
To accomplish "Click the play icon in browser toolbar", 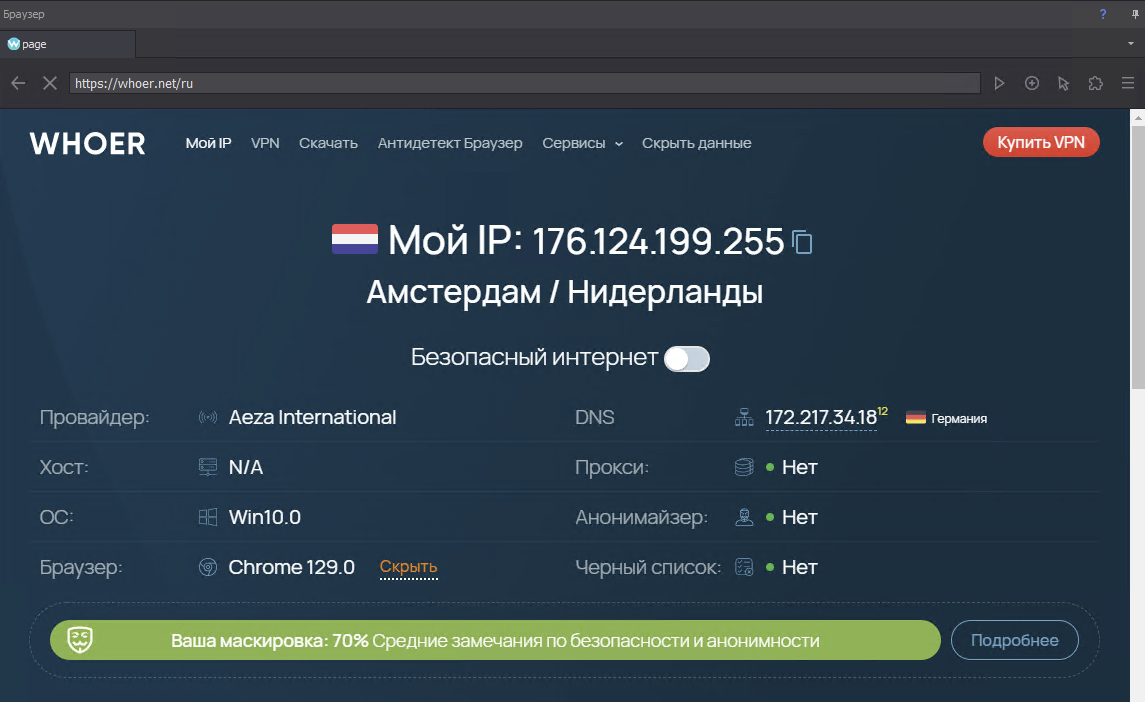I will pyautogui.click(x=1000, y=83).
